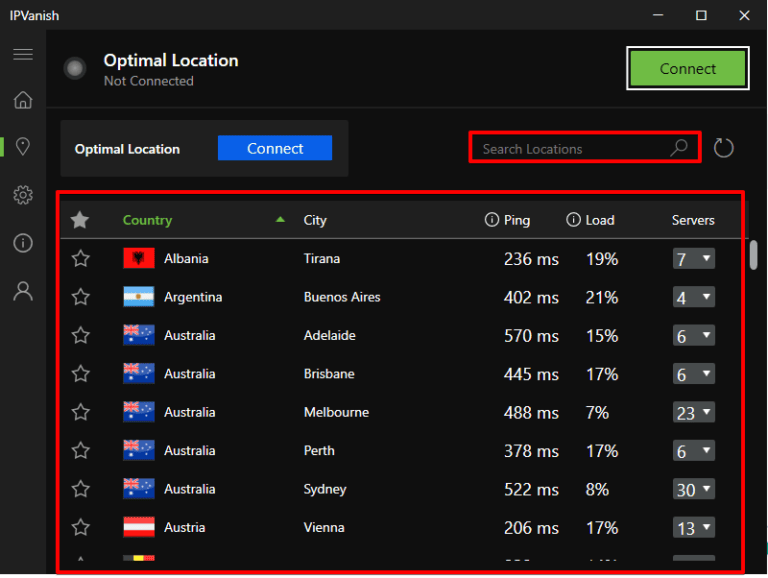The width and height of the screenshot is (768, 578).
Task: Open the Information icon in sidebar
Action: click(x=22, y=243)
